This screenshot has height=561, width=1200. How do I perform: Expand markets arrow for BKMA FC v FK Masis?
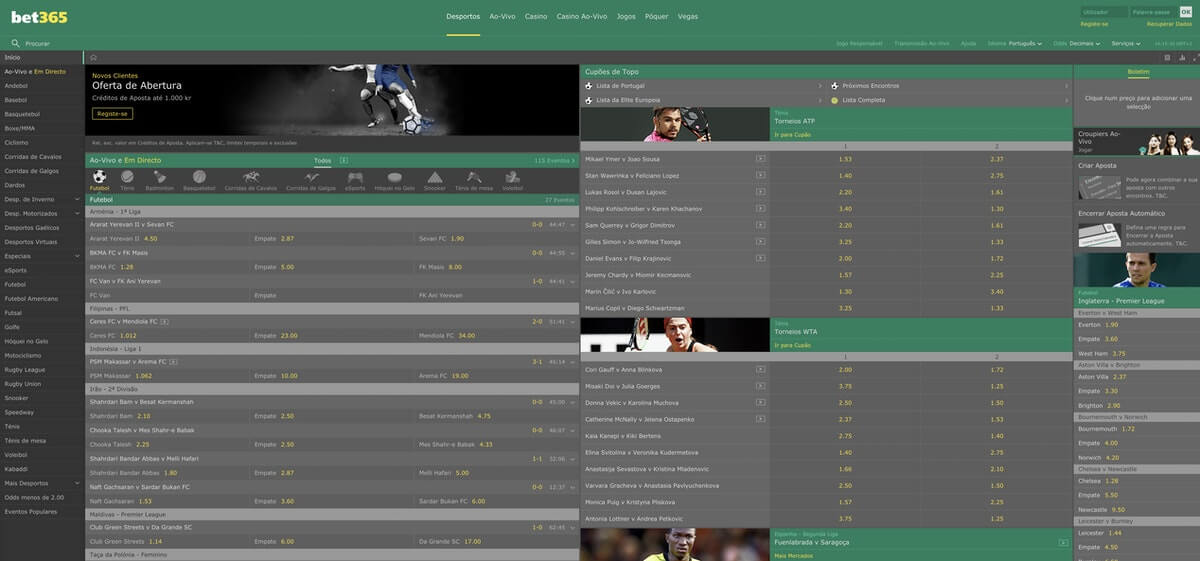(x=573, y=253)
